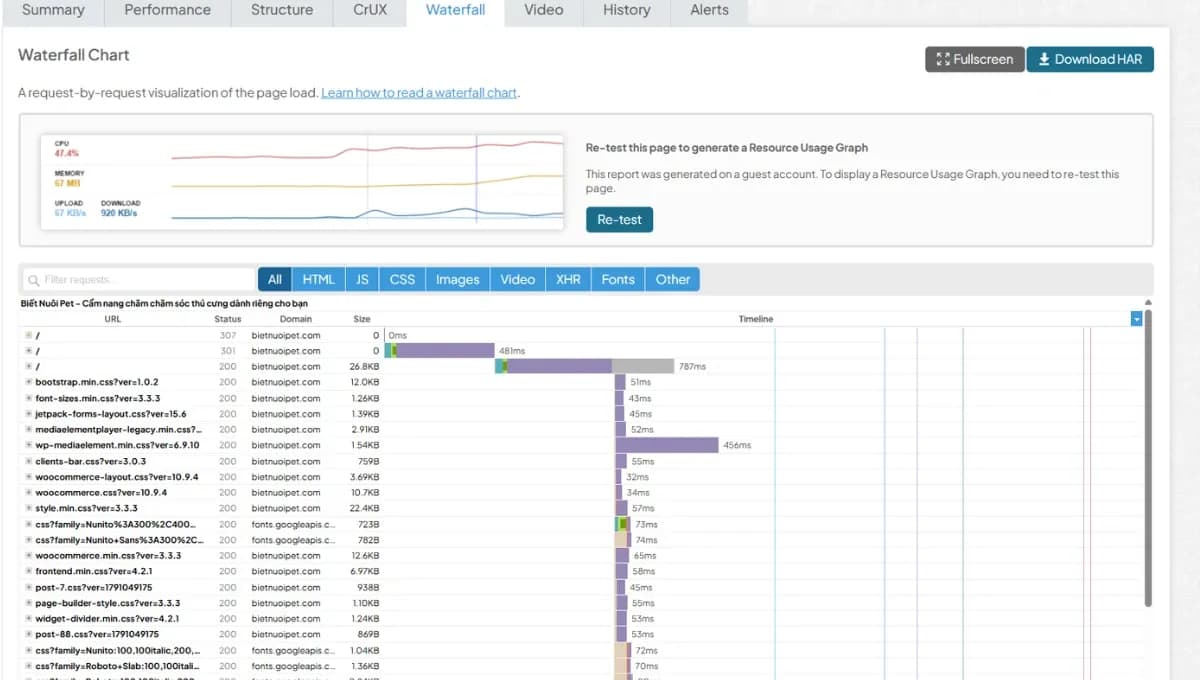Viewport: 1200px width, 680px height.
Task: Click the 787ms timeline bar
Action: point(585,367)
